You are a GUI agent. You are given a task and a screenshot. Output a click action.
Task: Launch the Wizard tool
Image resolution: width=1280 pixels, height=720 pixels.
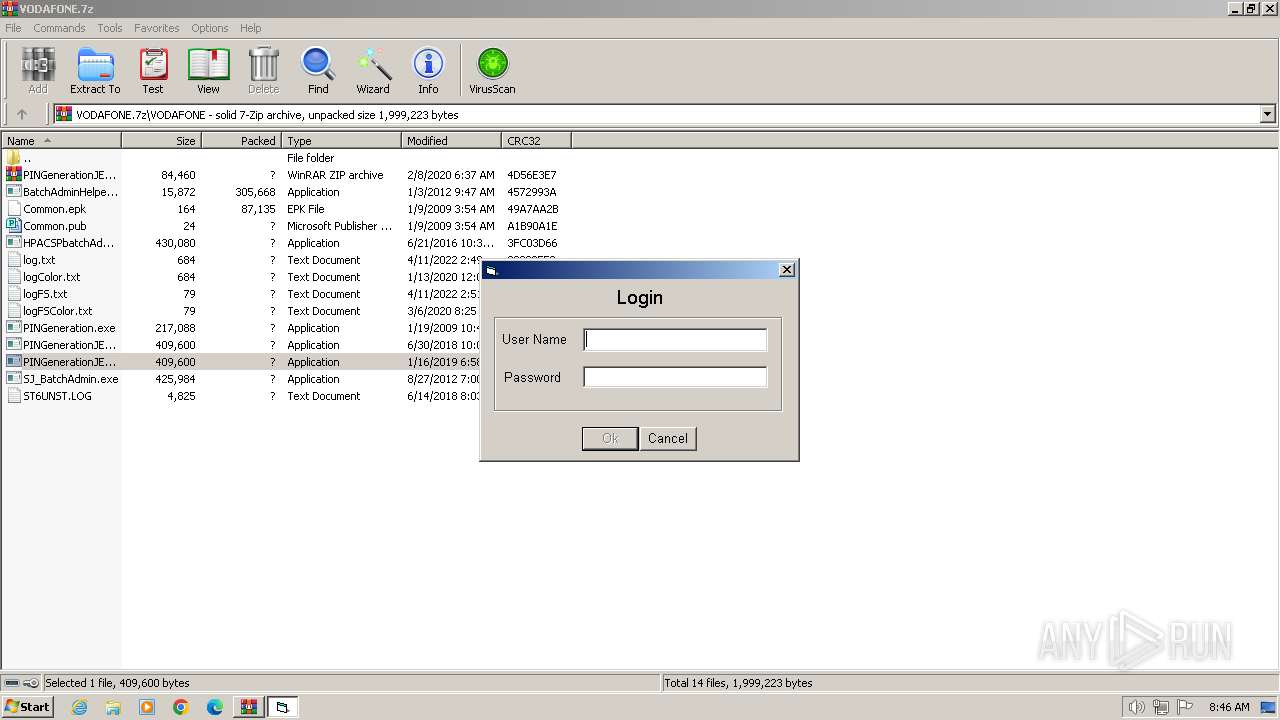pos(373,71)
